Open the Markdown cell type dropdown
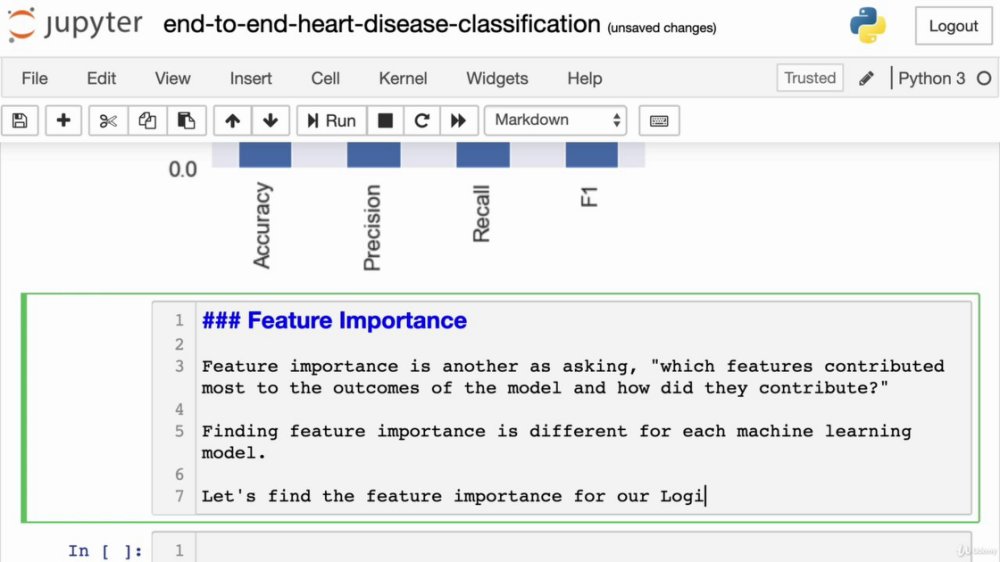This screenshot has width=1000, height=562. tap(555, 121)
